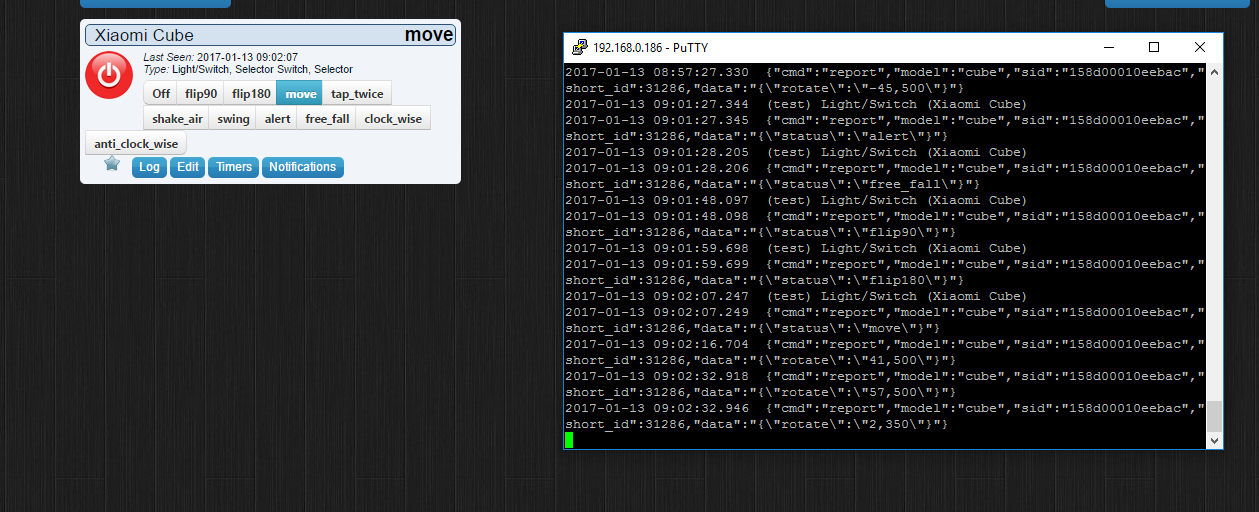Screen dimensions: 1259x512
Task: Click the PuTTY scrollbar up arrow
Action: click(1215, 72)
